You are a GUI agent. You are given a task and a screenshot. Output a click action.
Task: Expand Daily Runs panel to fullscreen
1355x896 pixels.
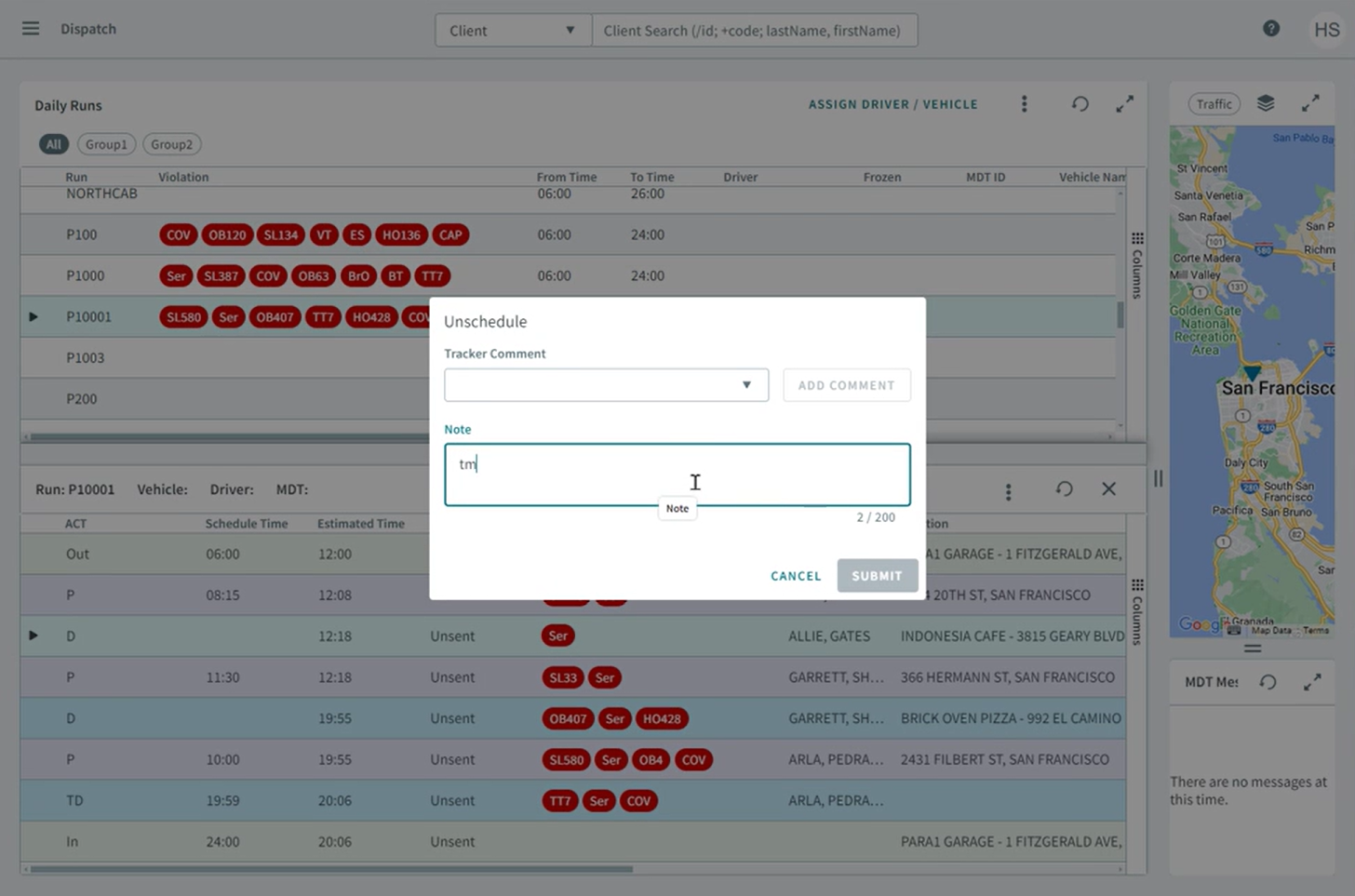pyautogui.click(x=1124, y=104)
